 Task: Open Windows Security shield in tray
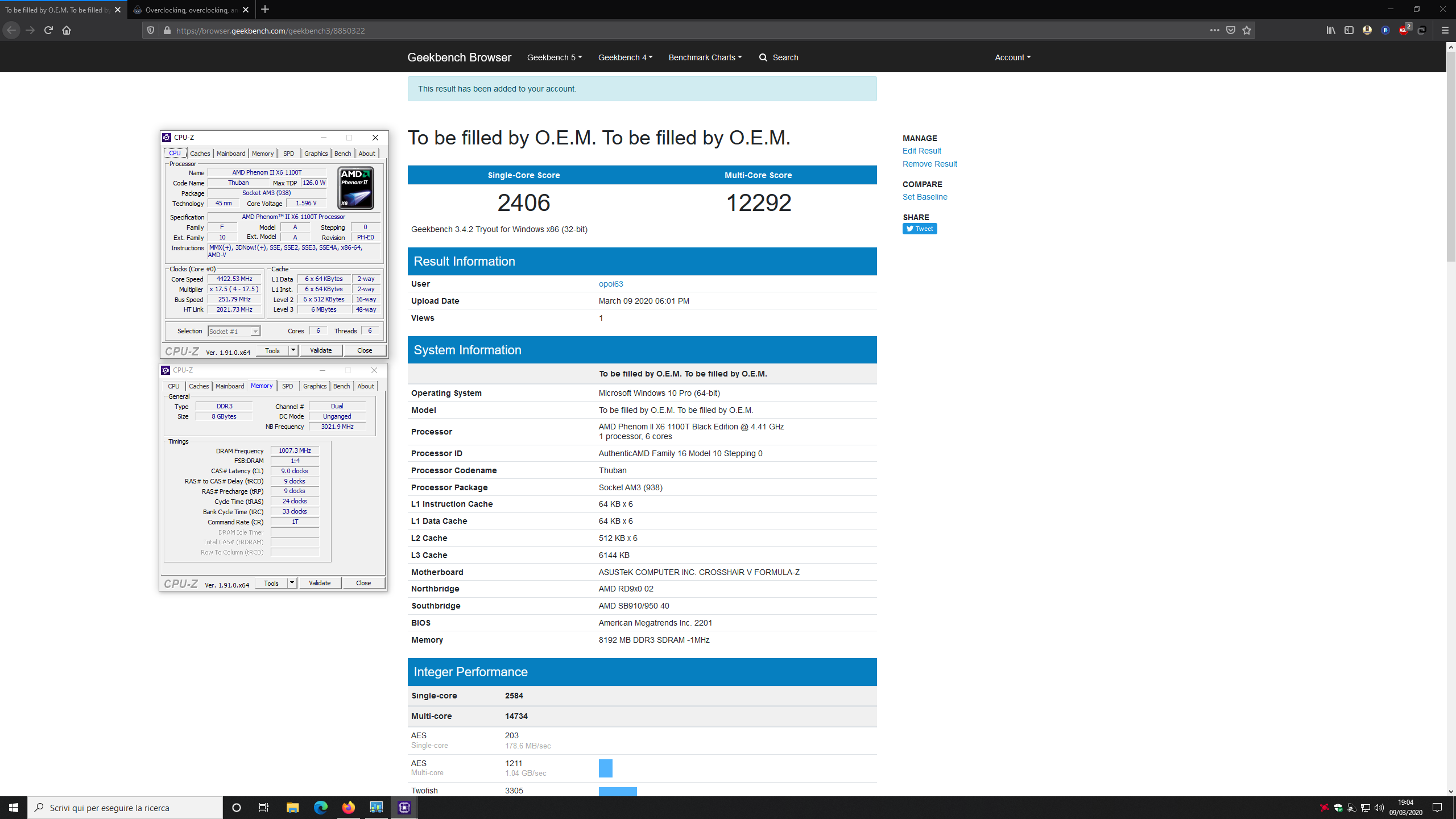click(x=1338, y=808)
